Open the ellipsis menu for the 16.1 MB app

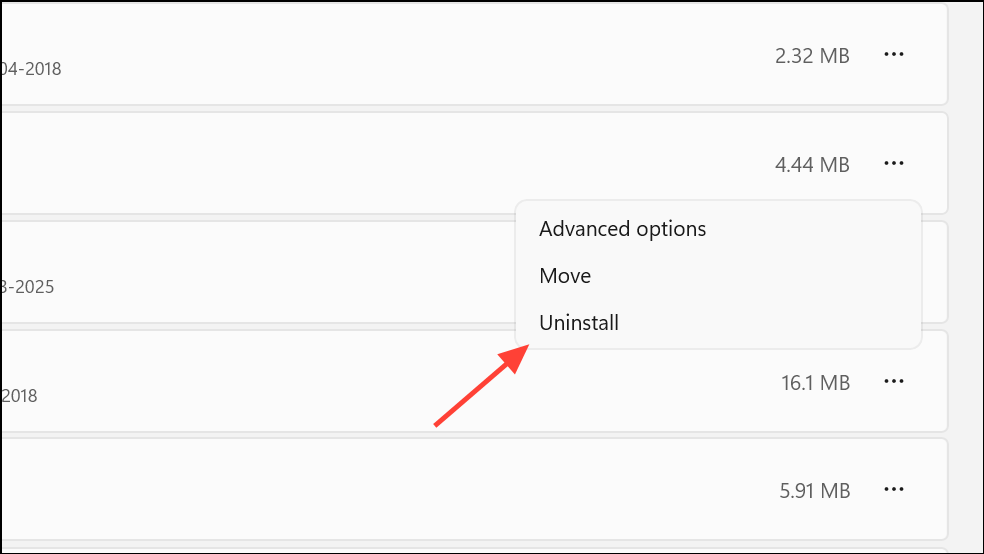(x=894, y=381)
